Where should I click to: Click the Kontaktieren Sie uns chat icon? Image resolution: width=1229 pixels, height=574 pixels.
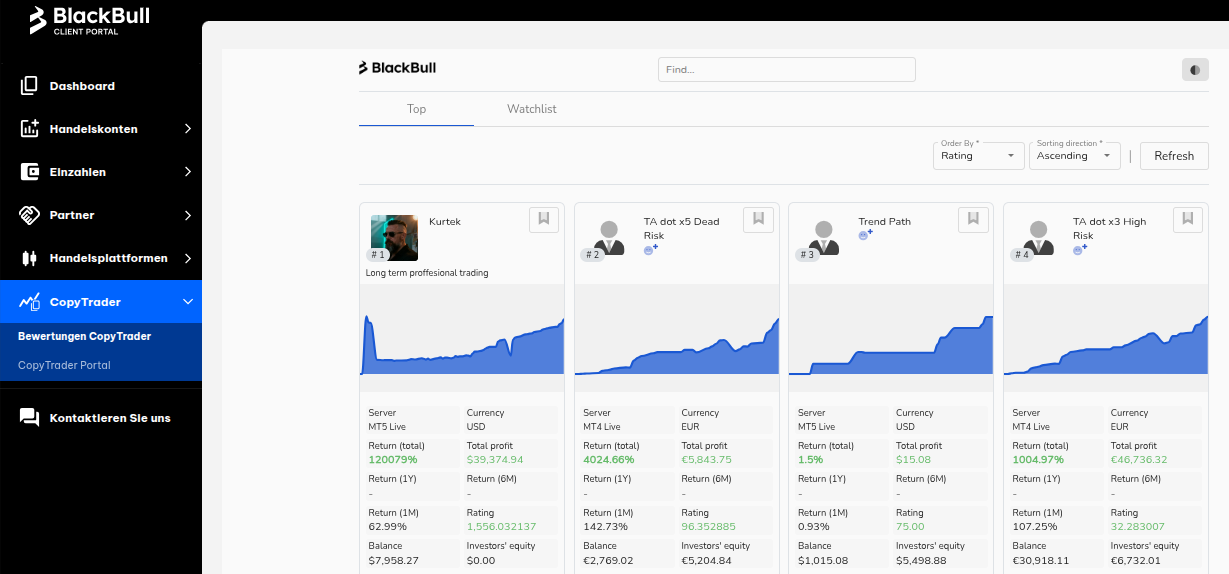[x=29, y=418]
